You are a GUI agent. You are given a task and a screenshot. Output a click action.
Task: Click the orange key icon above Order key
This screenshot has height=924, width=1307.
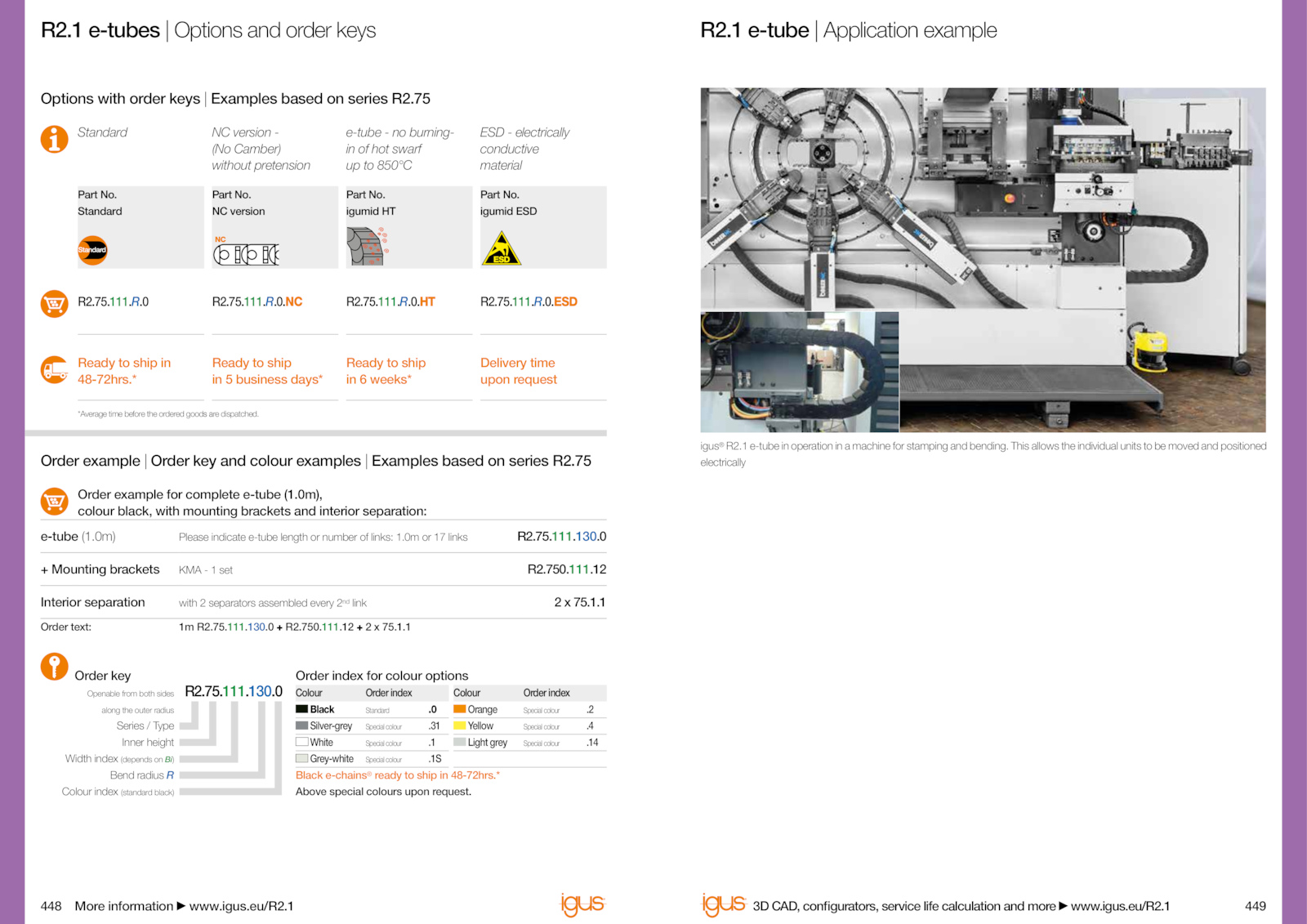[55, 667]
